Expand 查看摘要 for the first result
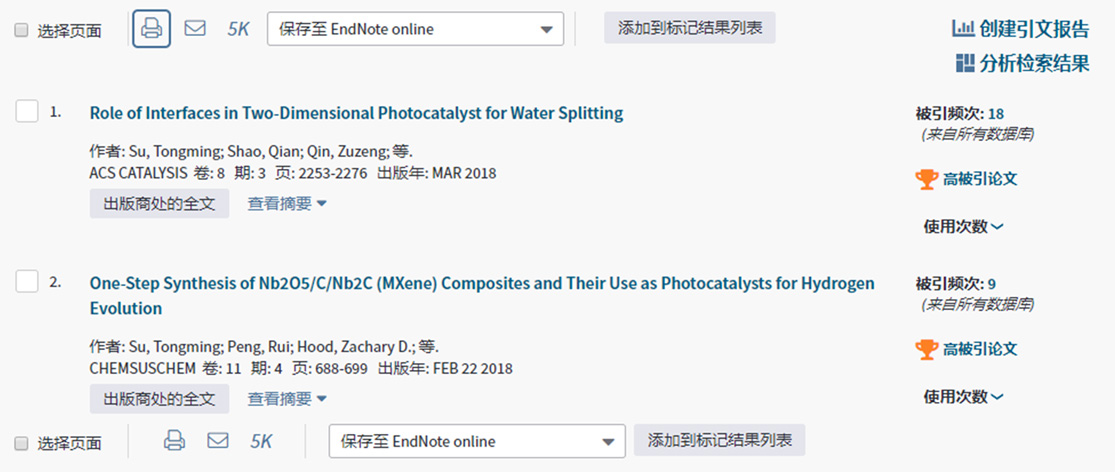 tap(287, 204)
